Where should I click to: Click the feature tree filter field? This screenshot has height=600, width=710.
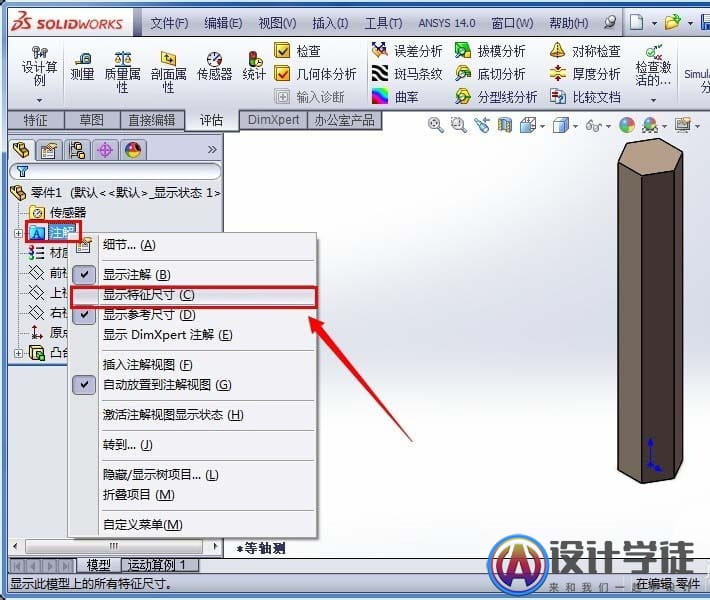pyautogui.click(x=115, y=171)
